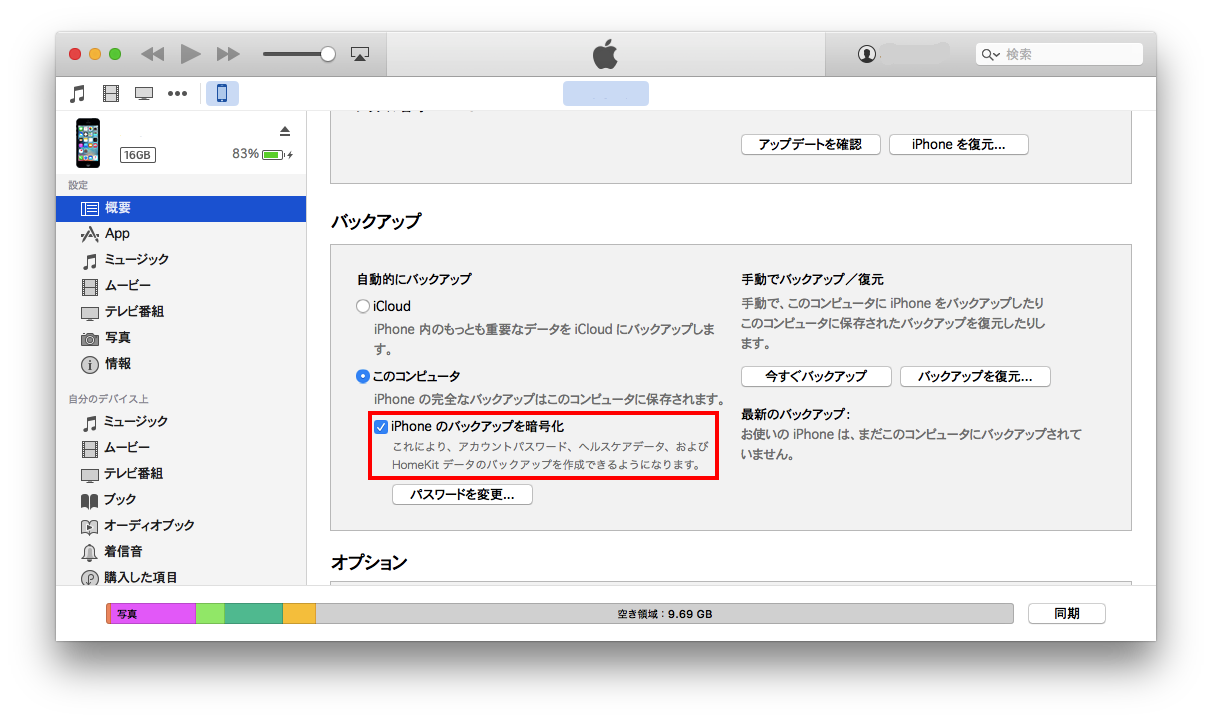Select iCloud backup radio button

pos(363,307)
